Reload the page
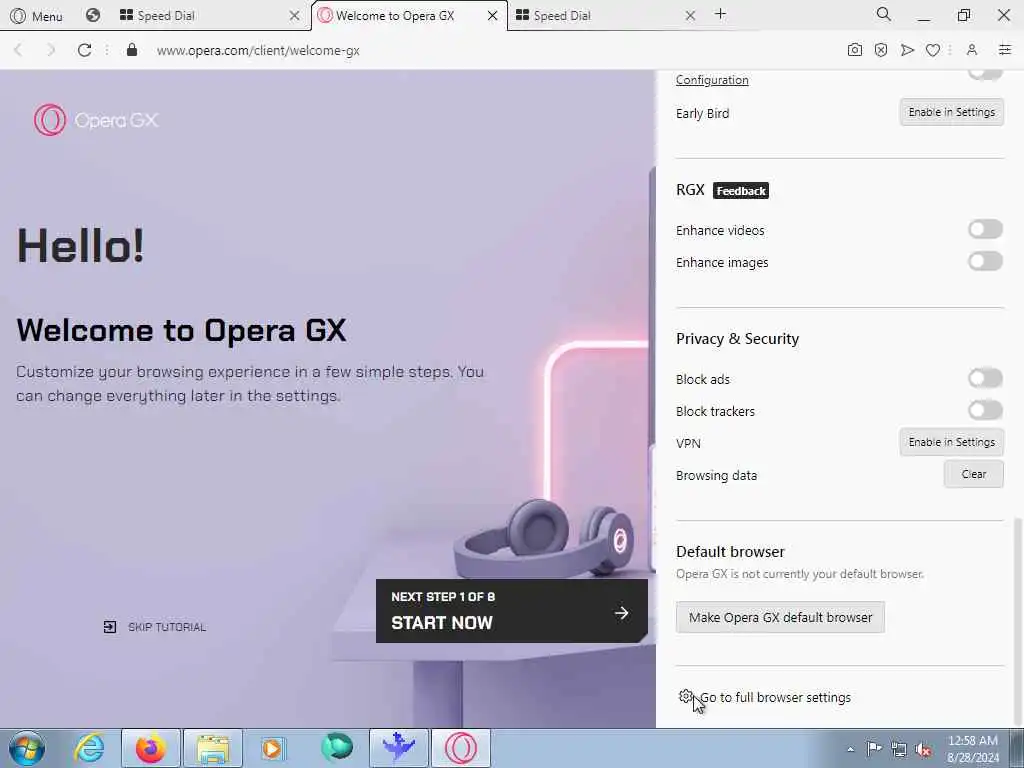1024x768 pixels. click(x=84, y=50)
